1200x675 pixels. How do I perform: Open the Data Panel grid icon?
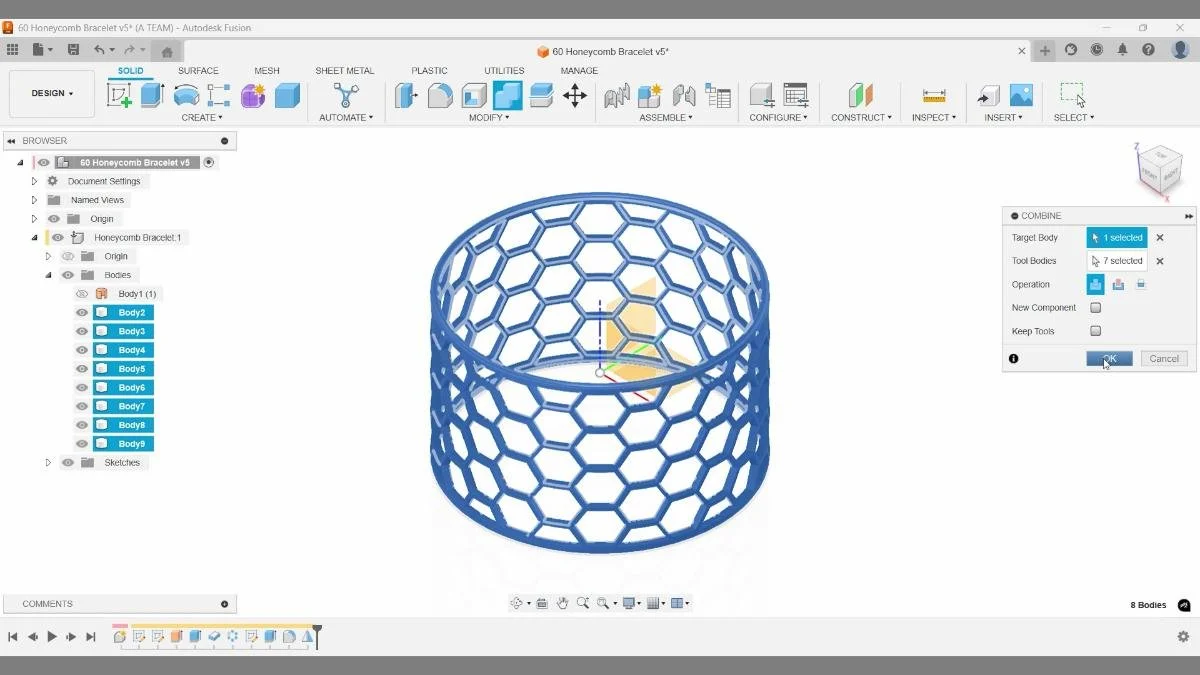tap(12, 49)
